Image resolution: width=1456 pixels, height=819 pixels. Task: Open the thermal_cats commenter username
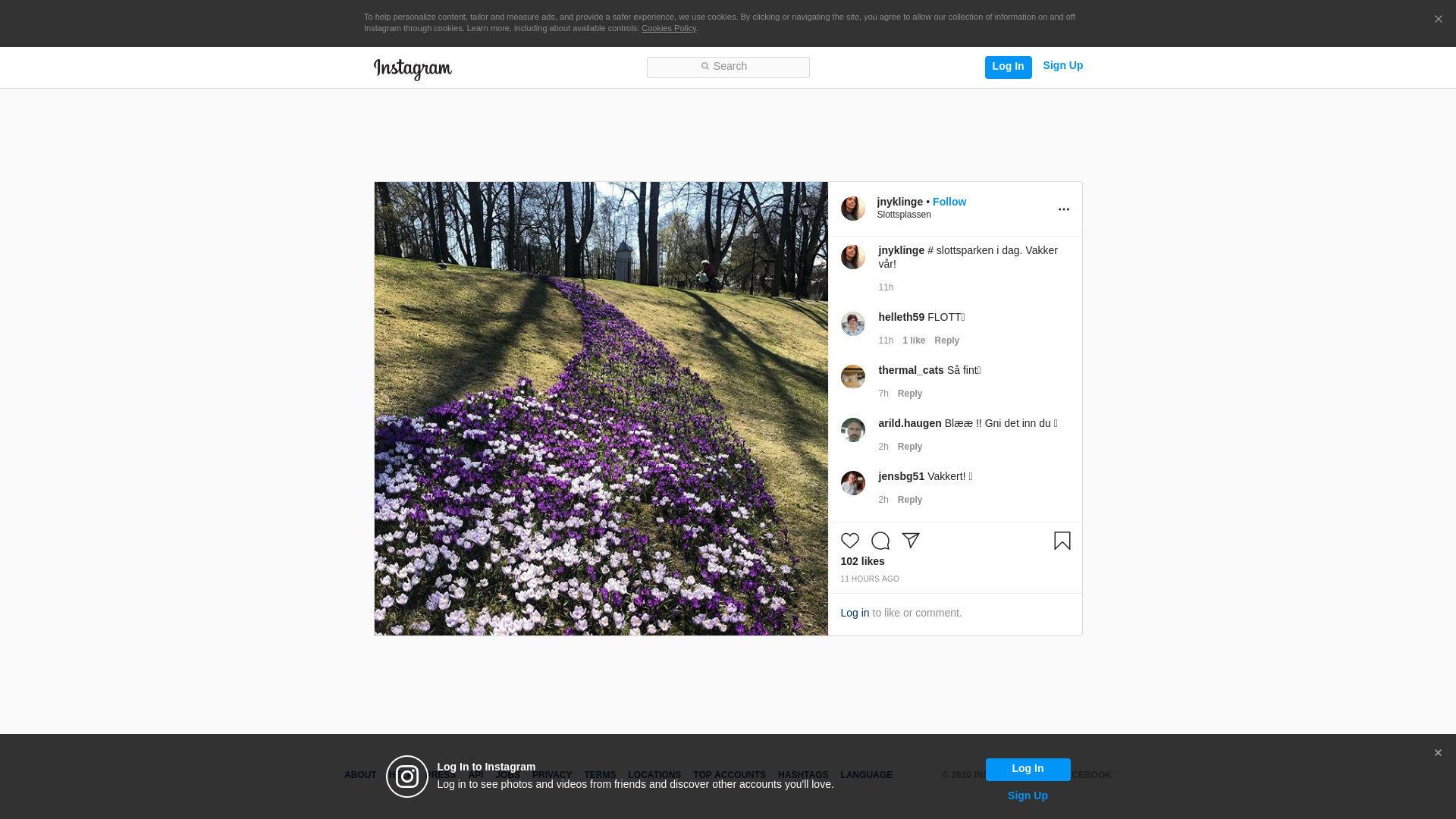911,370
